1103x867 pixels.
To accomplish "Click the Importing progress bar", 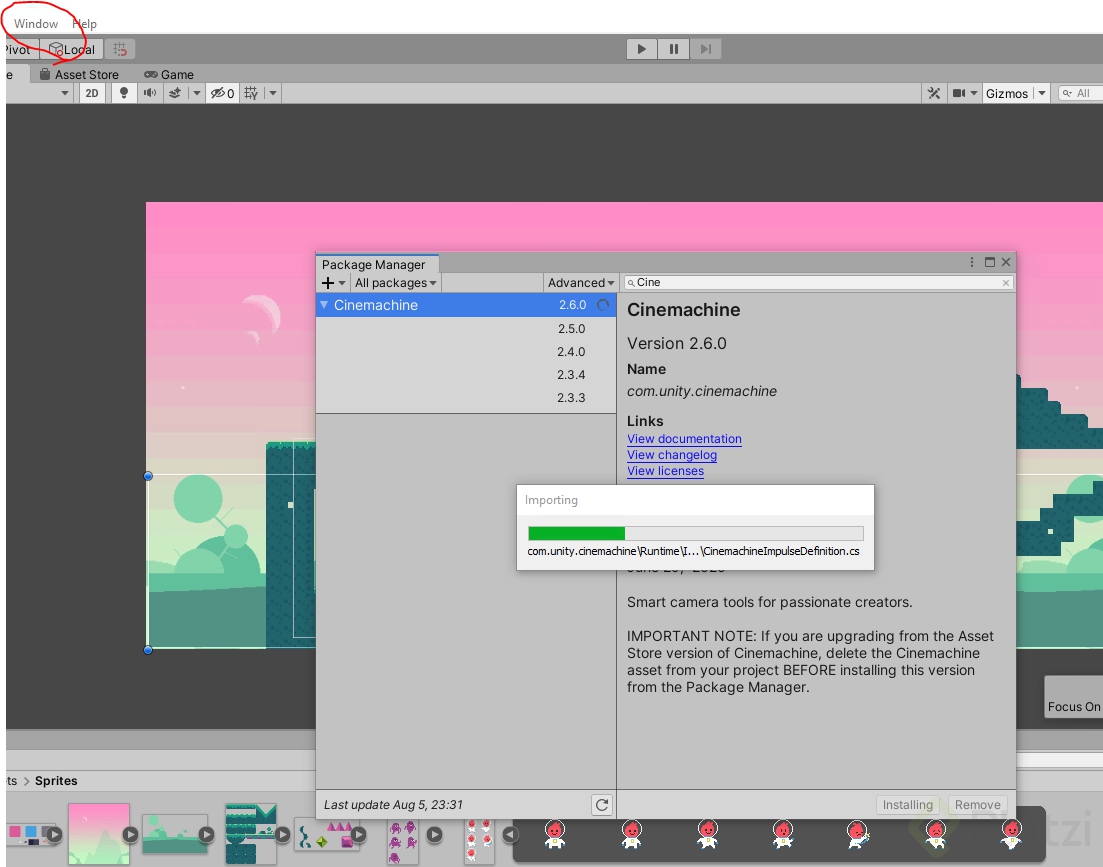I will [695, 533].
